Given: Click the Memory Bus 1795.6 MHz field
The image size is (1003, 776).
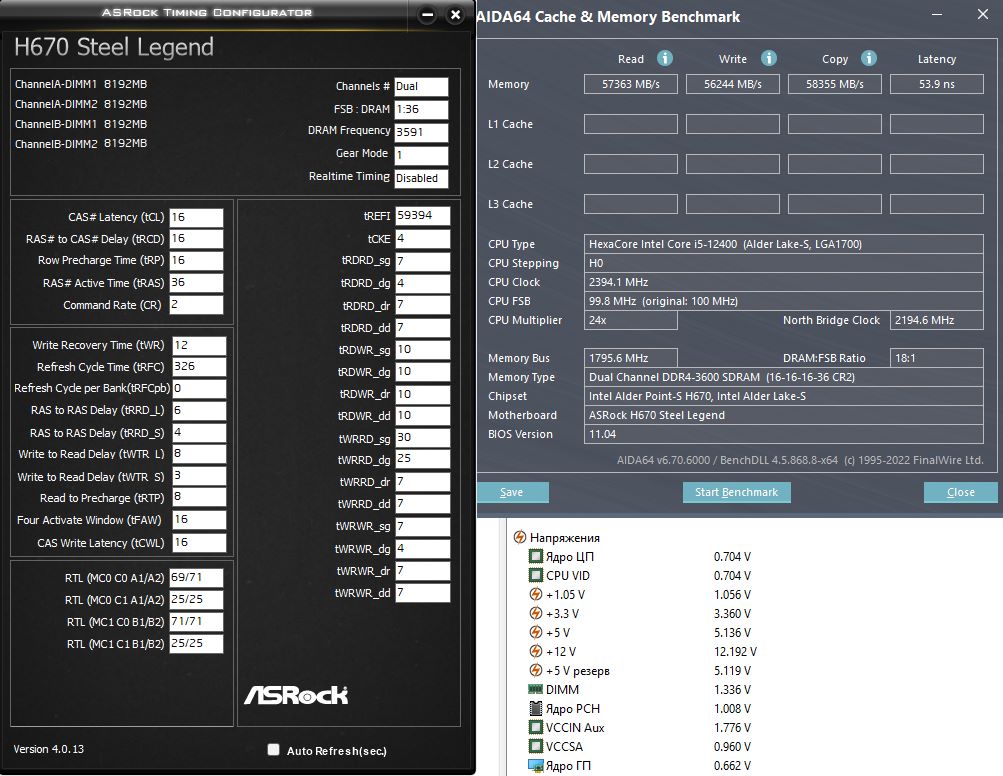Looking at the screenshot, I should click(x=631, y=358).
